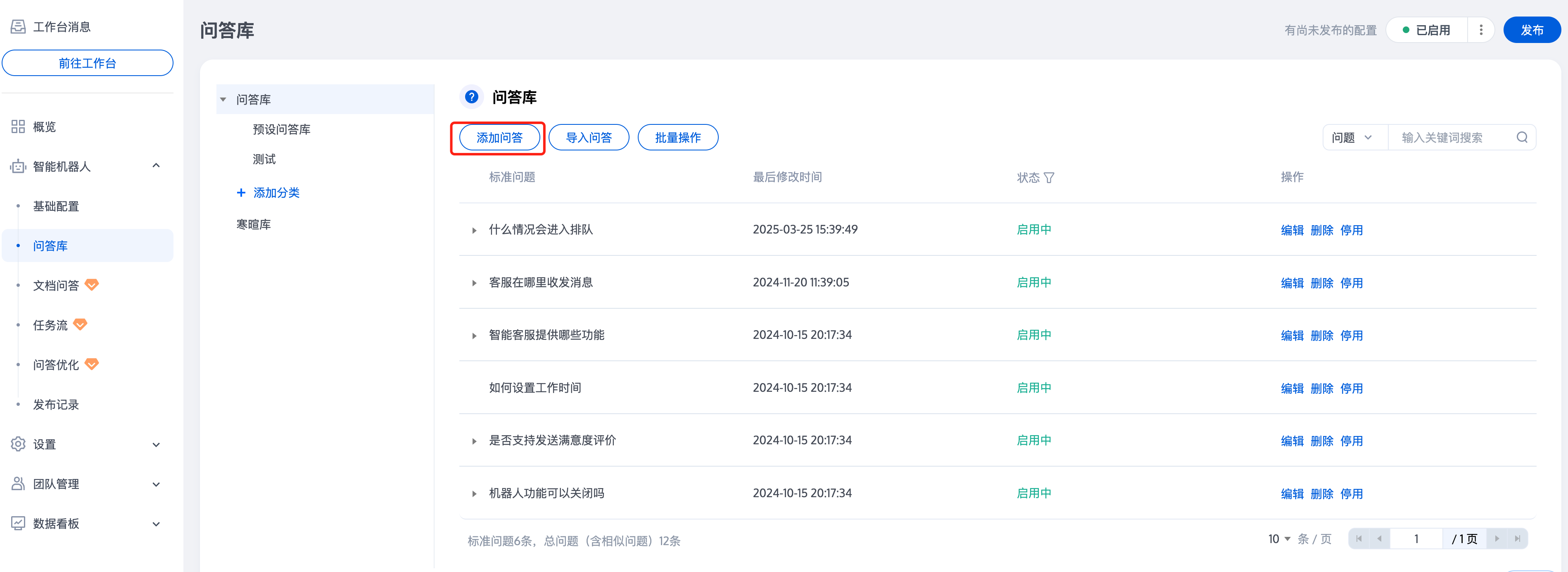Open the 10 条/页 page size selector
1568x572 pixels.
pos(1279,539)
